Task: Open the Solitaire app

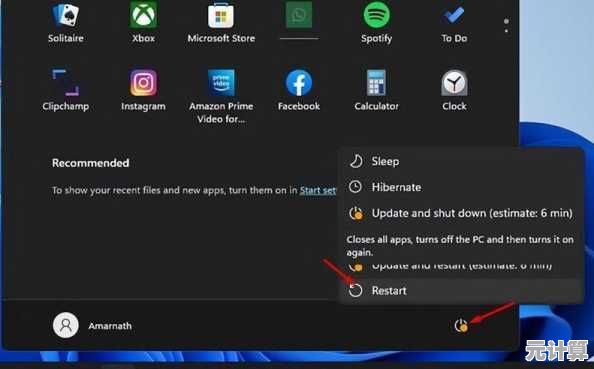Action: 66,22
